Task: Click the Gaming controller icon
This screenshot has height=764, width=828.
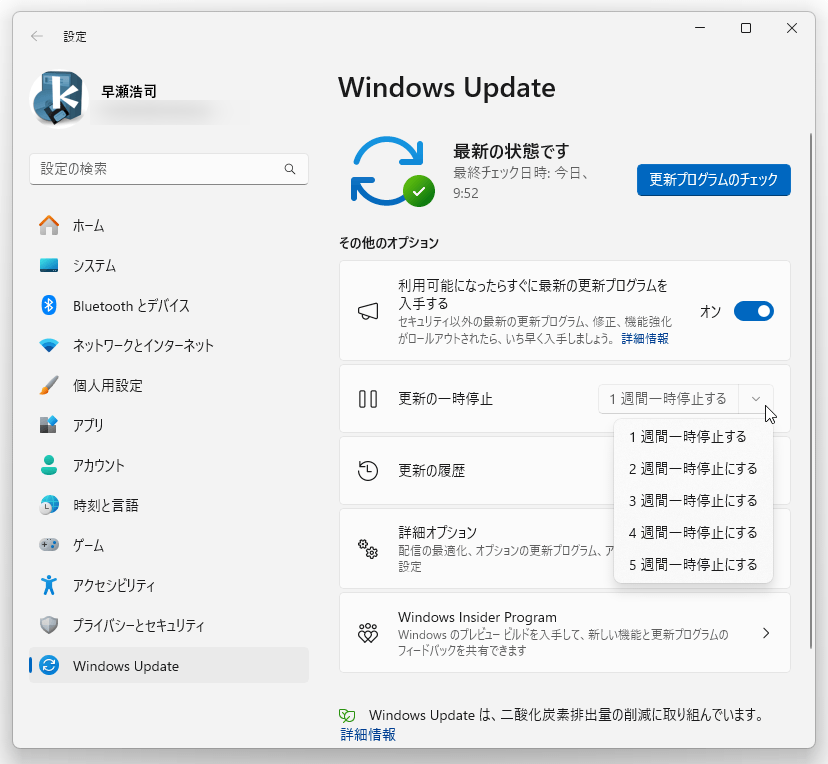Action: [x=49, y=544]
